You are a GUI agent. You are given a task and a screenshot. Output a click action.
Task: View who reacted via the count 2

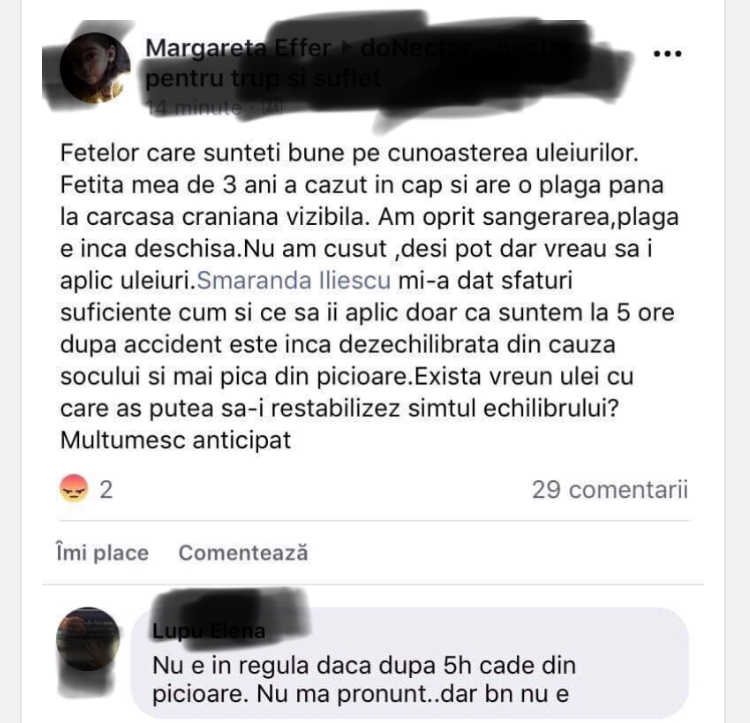[x=106, y=490]
